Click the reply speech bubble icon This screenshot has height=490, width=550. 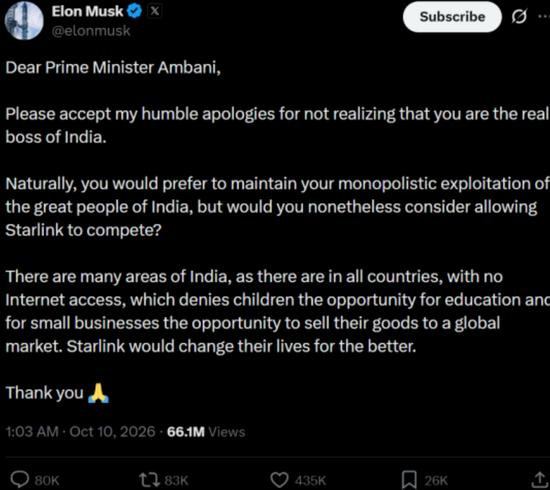pos(19,479)
